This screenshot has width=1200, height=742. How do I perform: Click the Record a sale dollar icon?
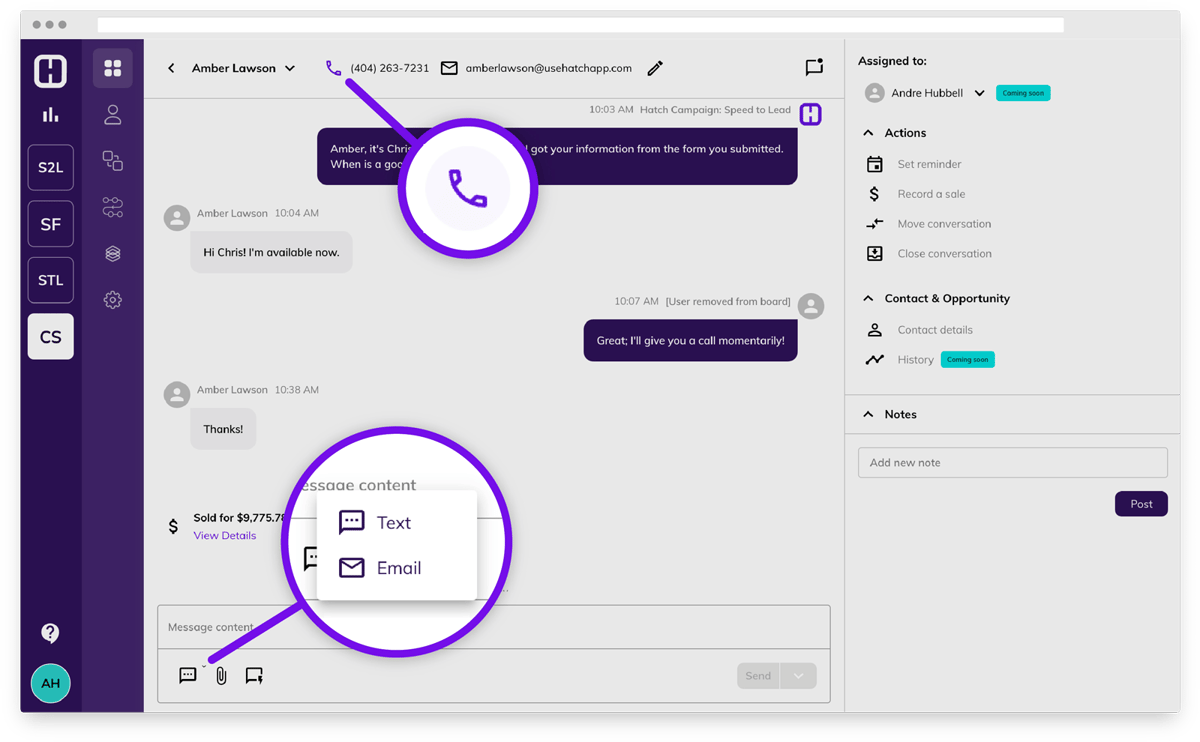[x=875, y=193]
